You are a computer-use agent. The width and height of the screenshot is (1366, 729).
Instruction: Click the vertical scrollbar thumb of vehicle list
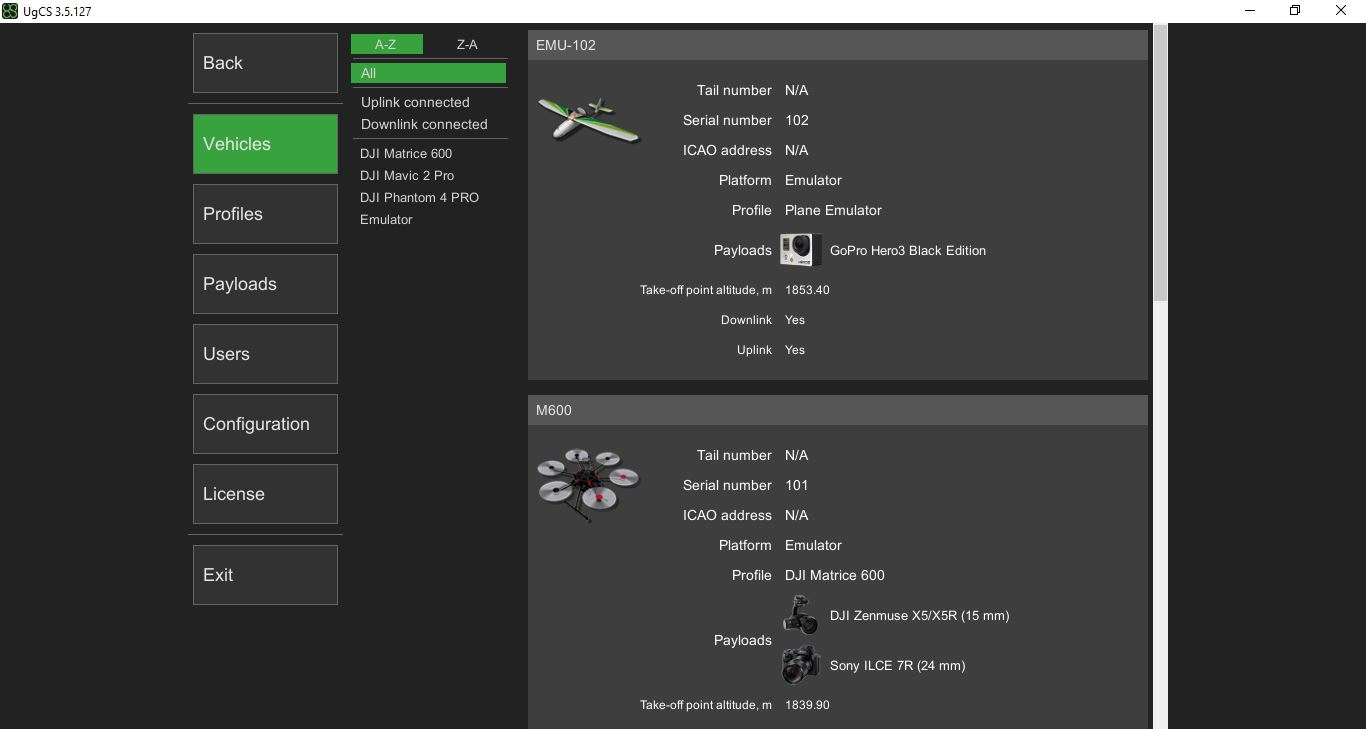1160,160
